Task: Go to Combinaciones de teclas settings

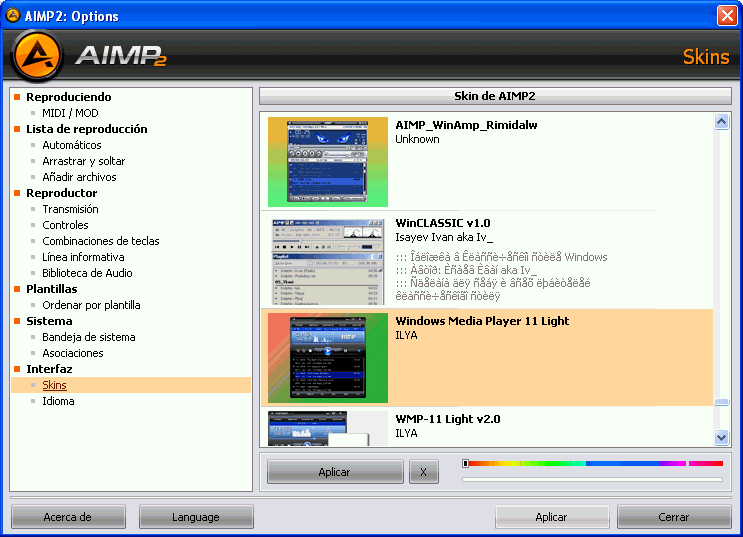Action: coord(100,241)
